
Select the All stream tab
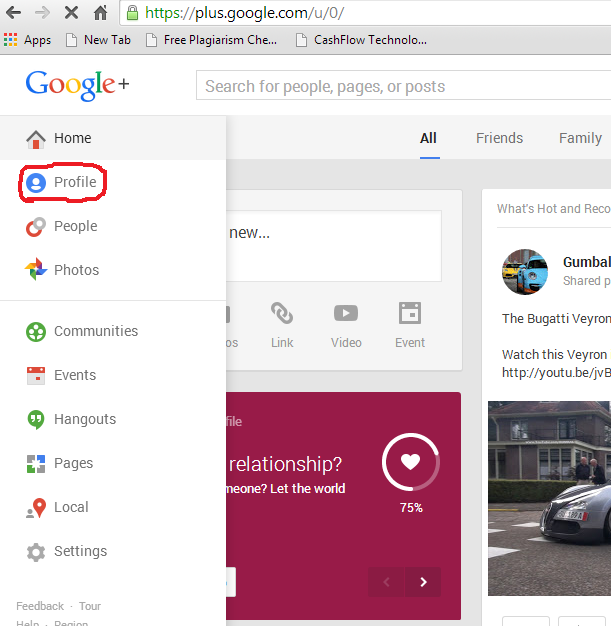pos(428,138)
